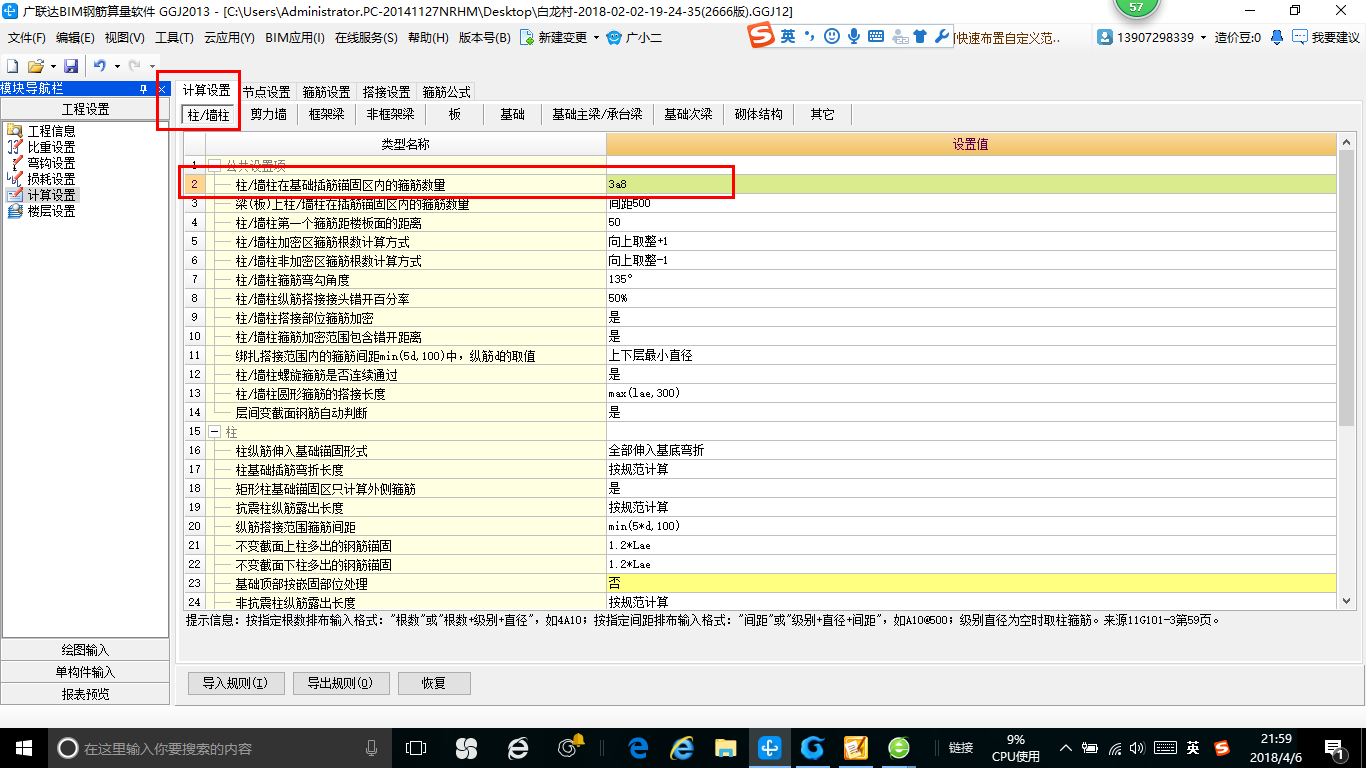The image size is (1366, 768).
Task: Open 工程信息 in navigation tree
Action: pos(51,131)
